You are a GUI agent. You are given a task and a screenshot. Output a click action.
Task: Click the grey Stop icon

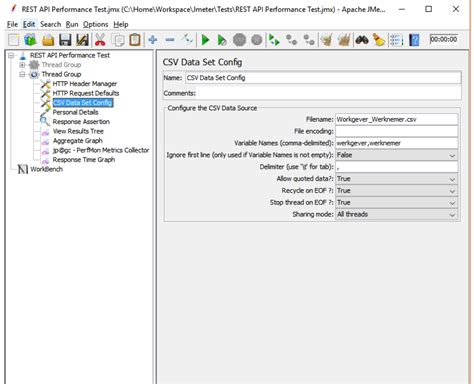239,40
